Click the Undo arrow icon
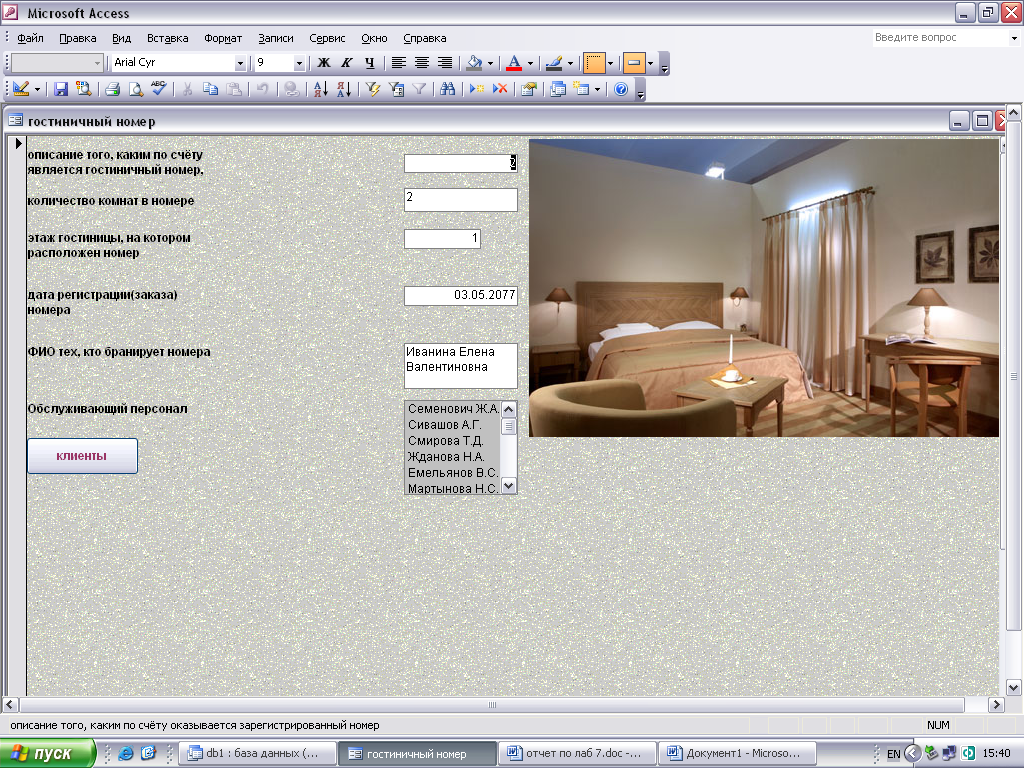 pyautogui.click(x=263, y=89)
